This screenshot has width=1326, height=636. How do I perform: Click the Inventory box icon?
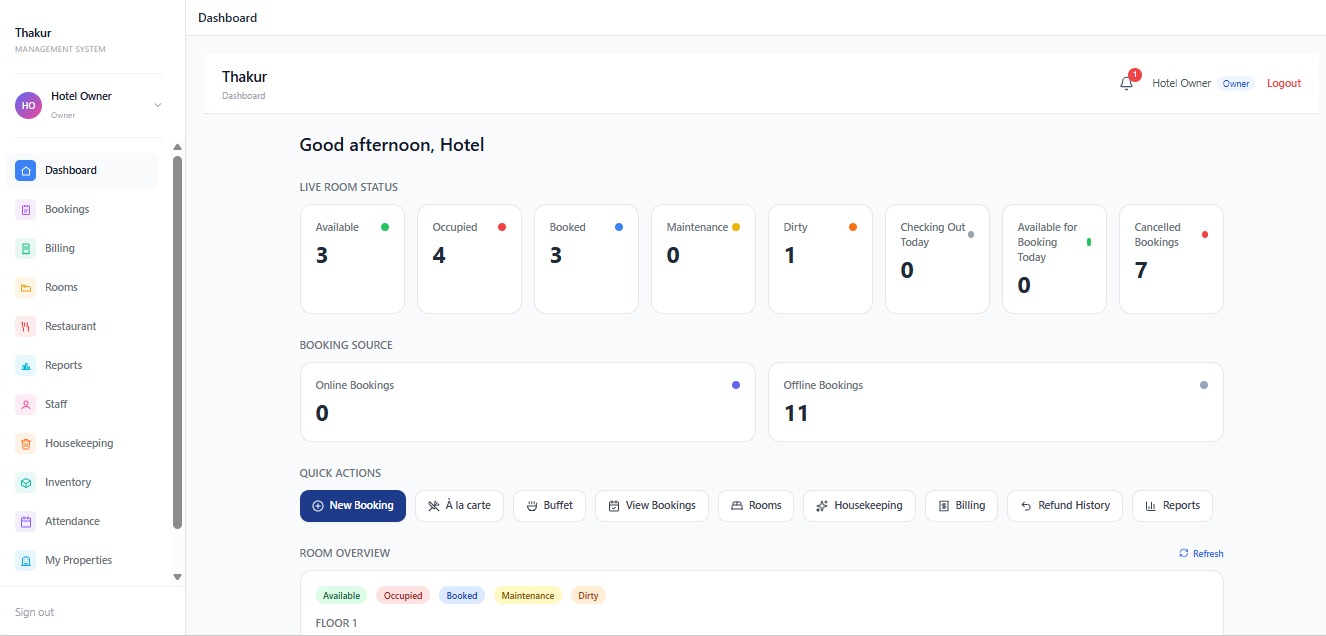coord(26,483)
